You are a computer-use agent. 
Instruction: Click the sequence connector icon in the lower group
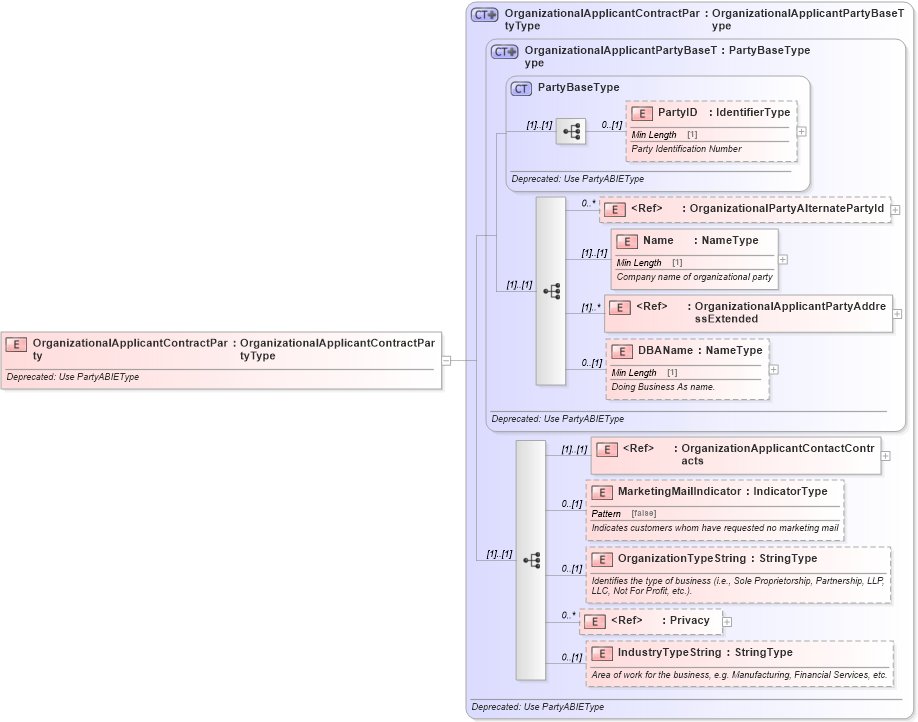(x=531, y=560)
